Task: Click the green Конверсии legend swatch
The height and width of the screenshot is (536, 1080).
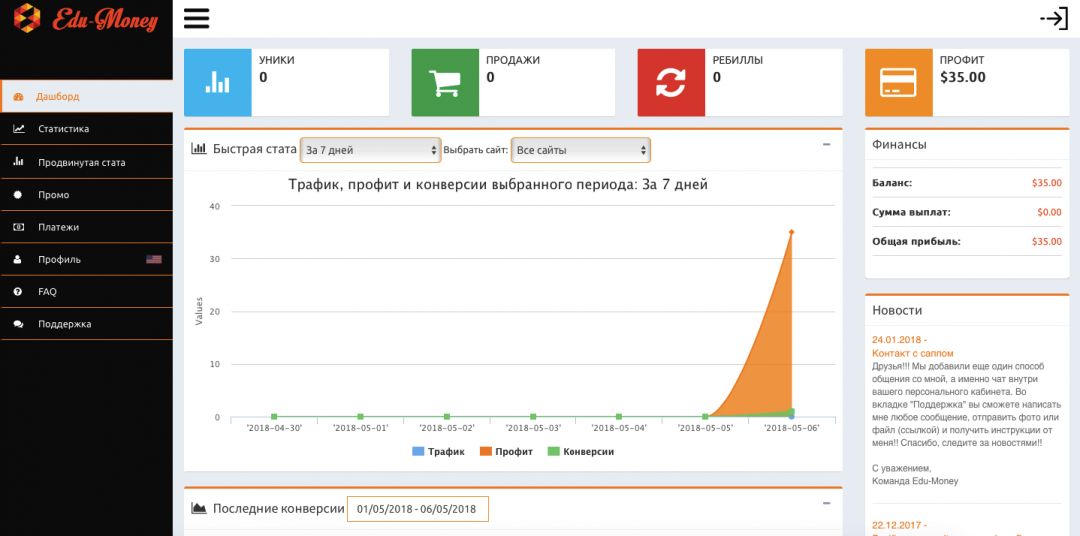Action: coord(553,452)
